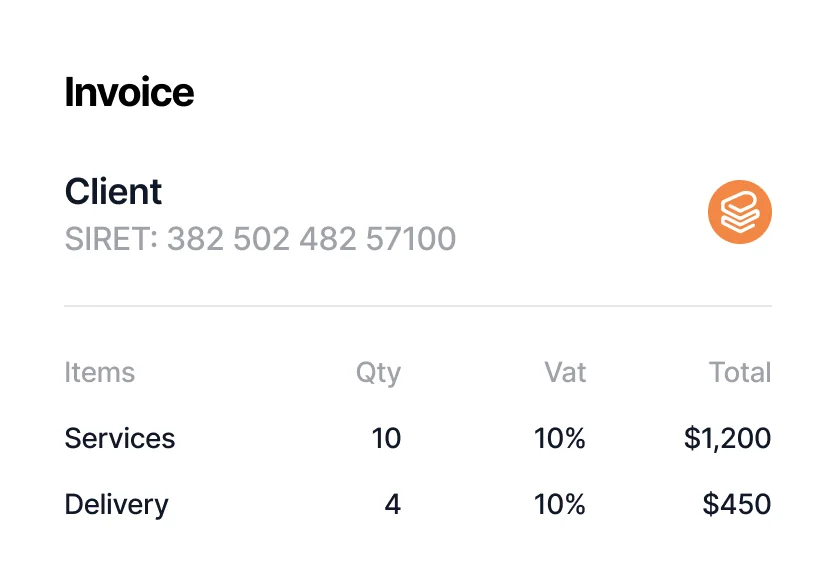Screen dimensions: 836x584
Task: Click the Delivery total $450
Action: 737,504
